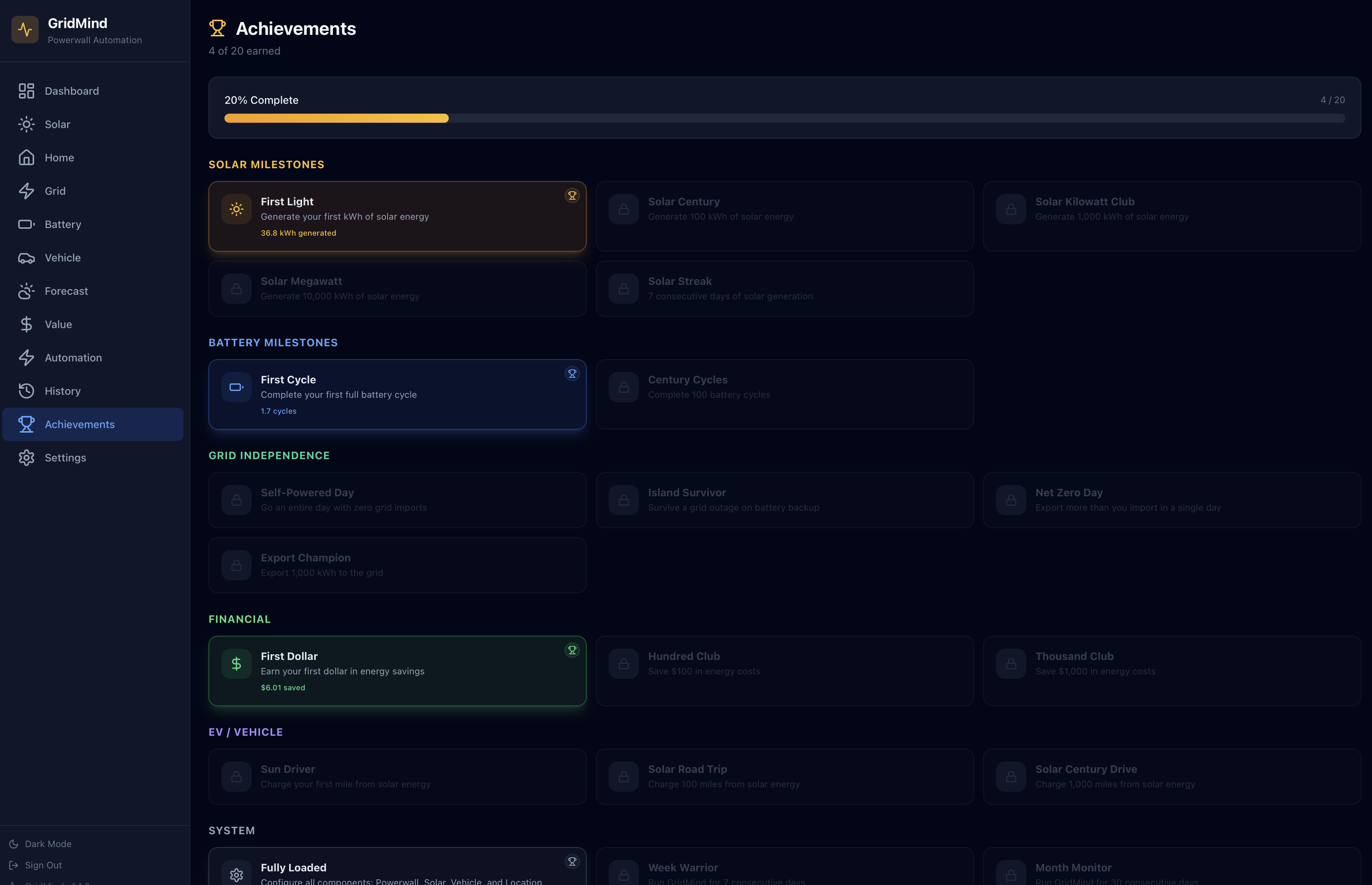The height and width of the screenshot is (885, 1372).
Task: Click the First Dollar green dollar icon
Action: [236, 664]
